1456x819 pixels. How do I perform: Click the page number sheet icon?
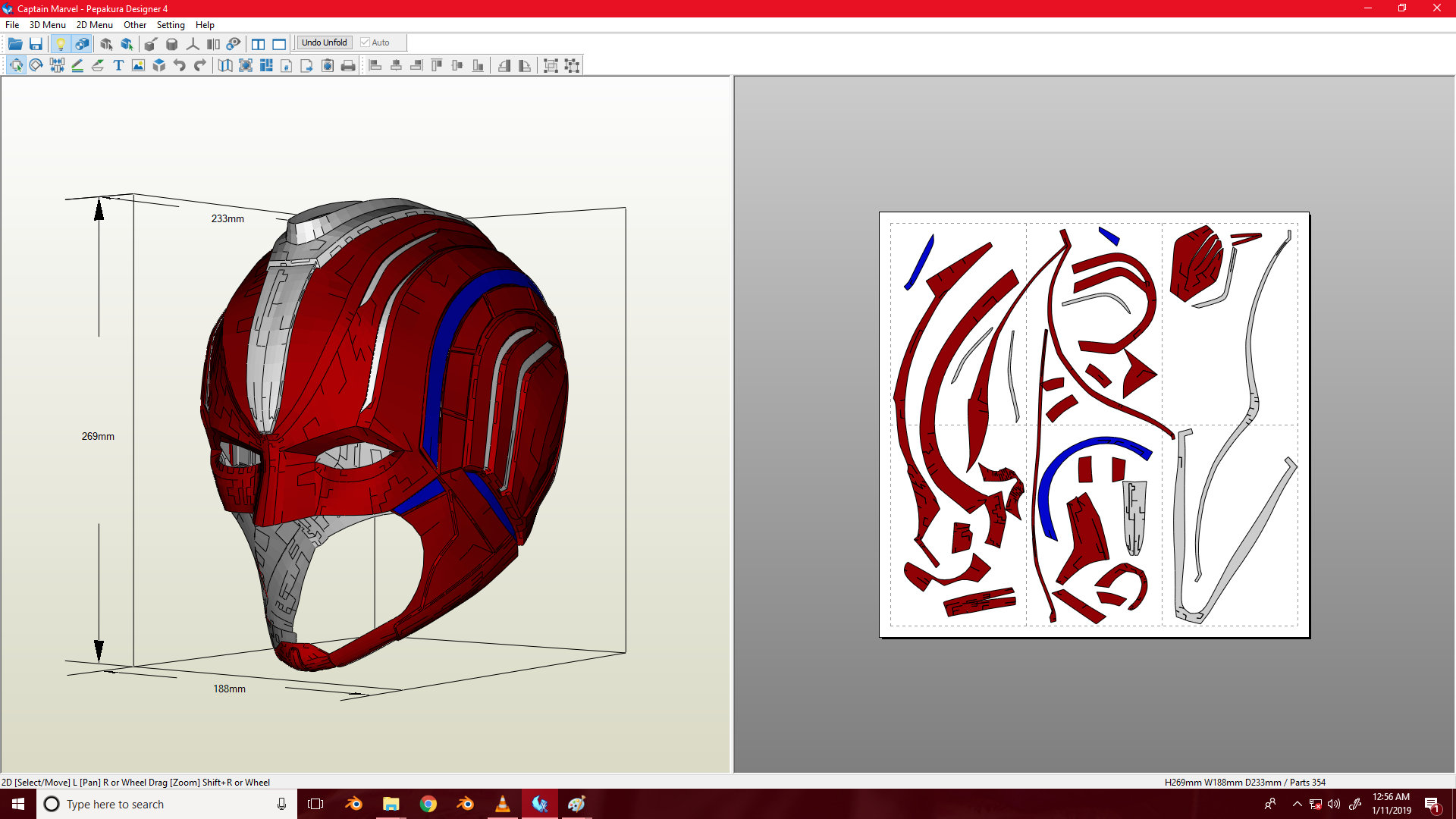pos(287,65)
